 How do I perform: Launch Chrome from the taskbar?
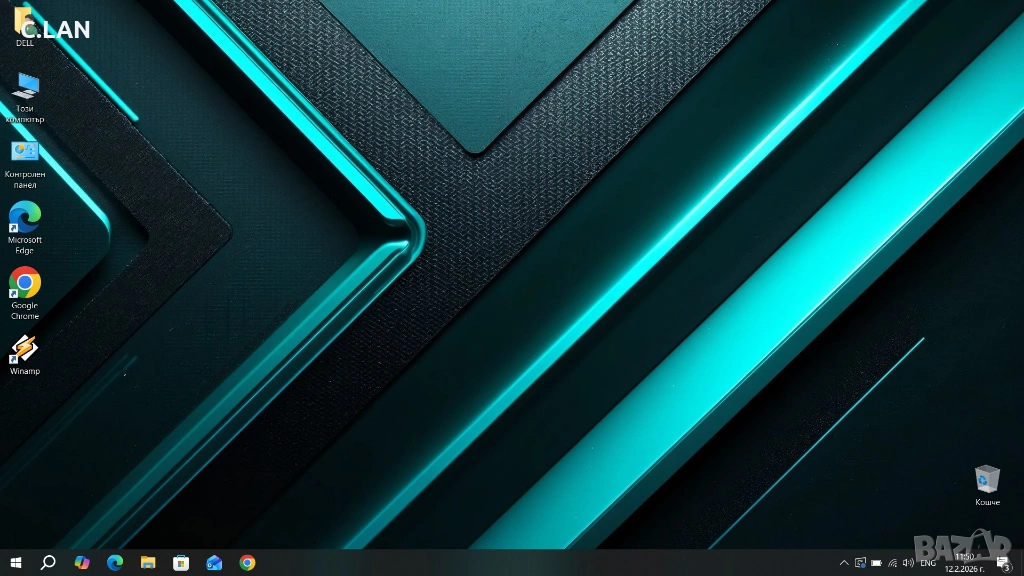point(247,563)
